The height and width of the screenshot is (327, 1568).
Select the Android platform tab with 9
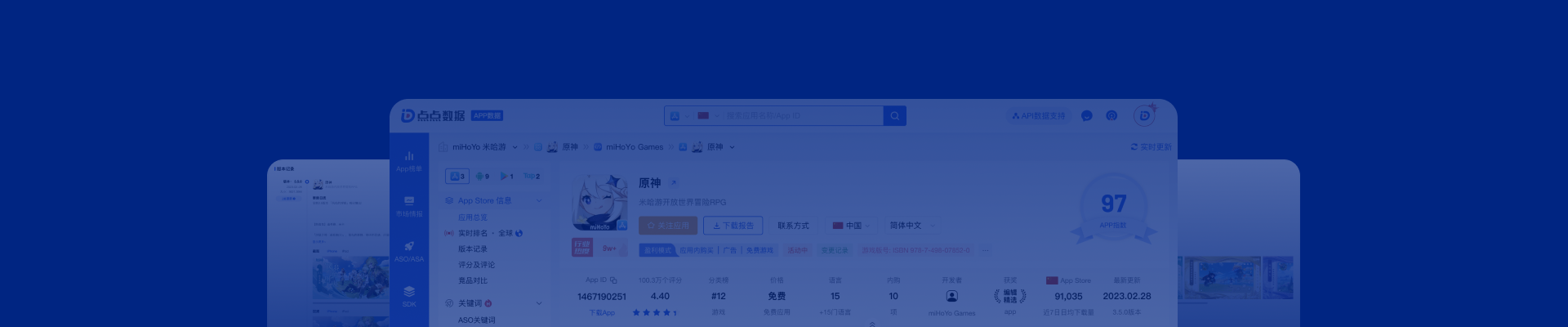[483, 176]
